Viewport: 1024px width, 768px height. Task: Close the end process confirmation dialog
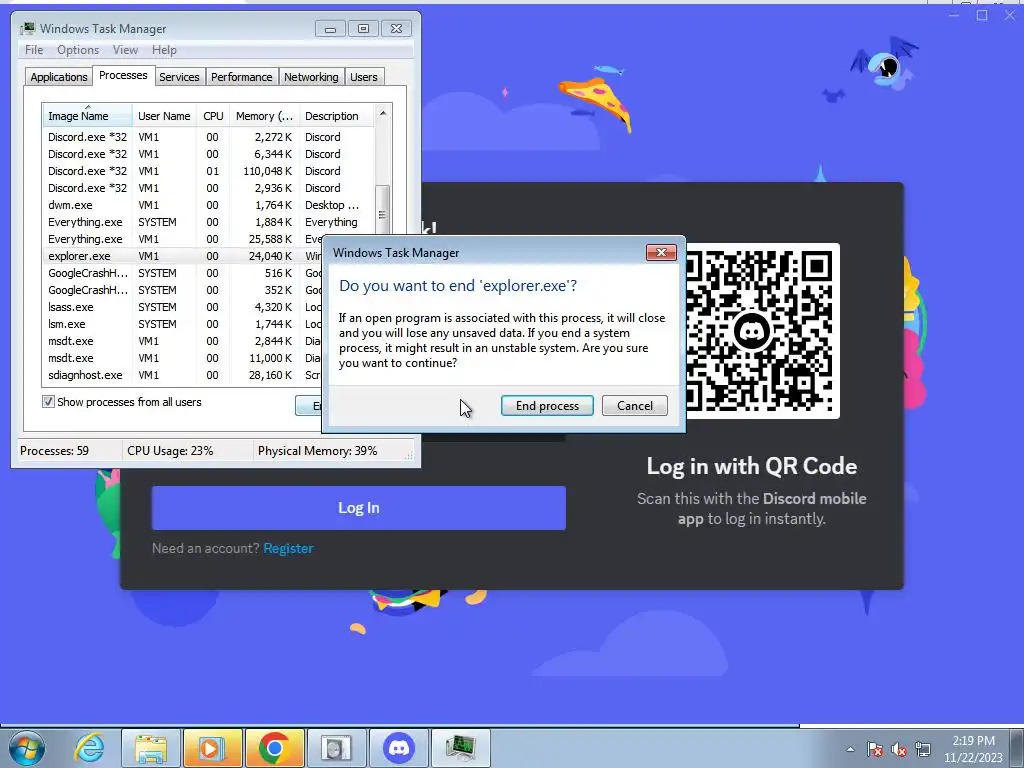661,253
